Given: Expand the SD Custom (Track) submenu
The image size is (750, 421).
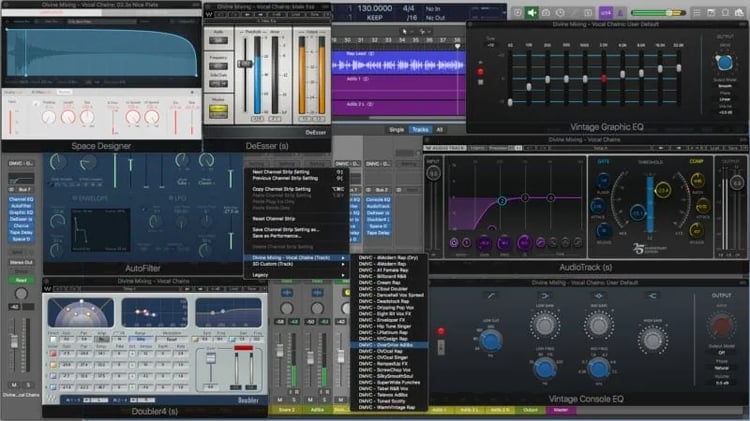Looking at the screenshot, I should (296, 264).
